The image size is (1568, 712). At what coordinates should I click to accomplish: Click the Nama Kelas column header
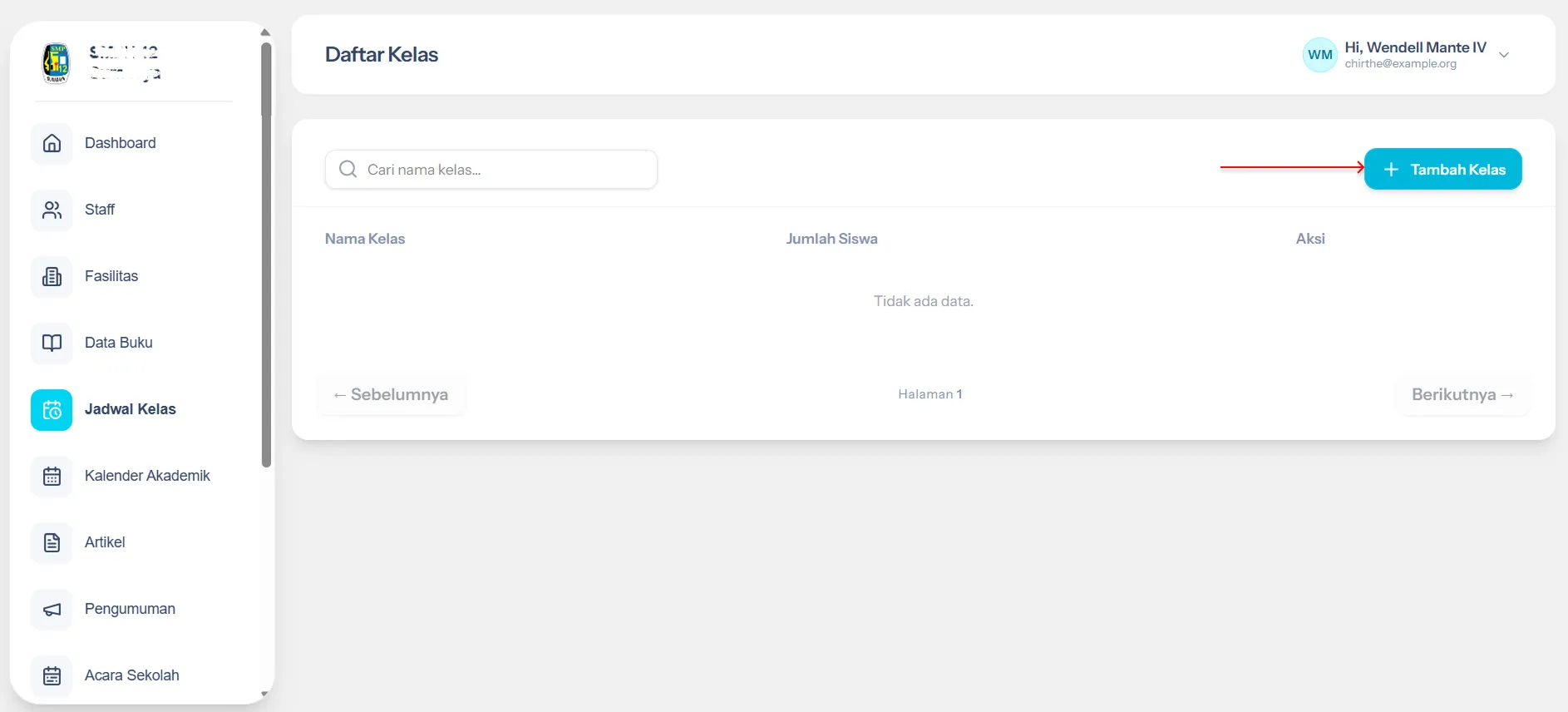click(365, 239)
